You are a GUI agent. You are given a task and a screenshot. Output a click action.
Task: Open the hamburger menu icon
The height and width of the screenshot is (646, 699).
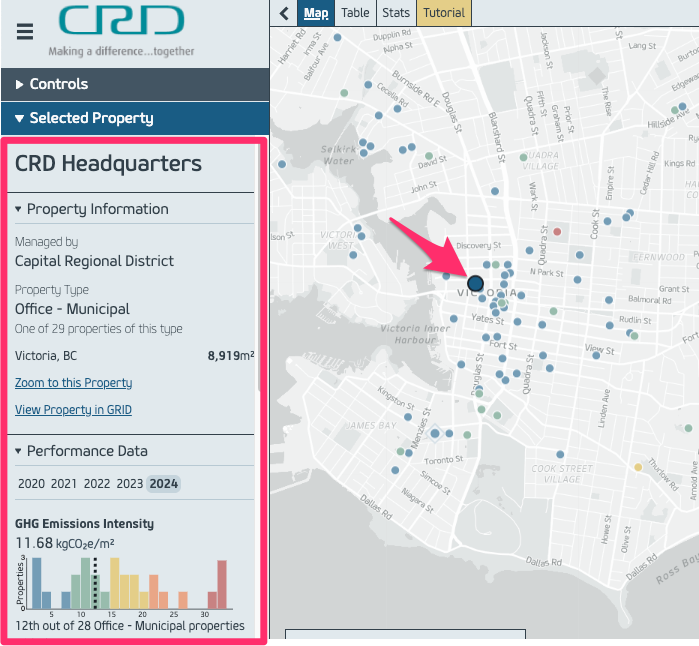[25, 31]
